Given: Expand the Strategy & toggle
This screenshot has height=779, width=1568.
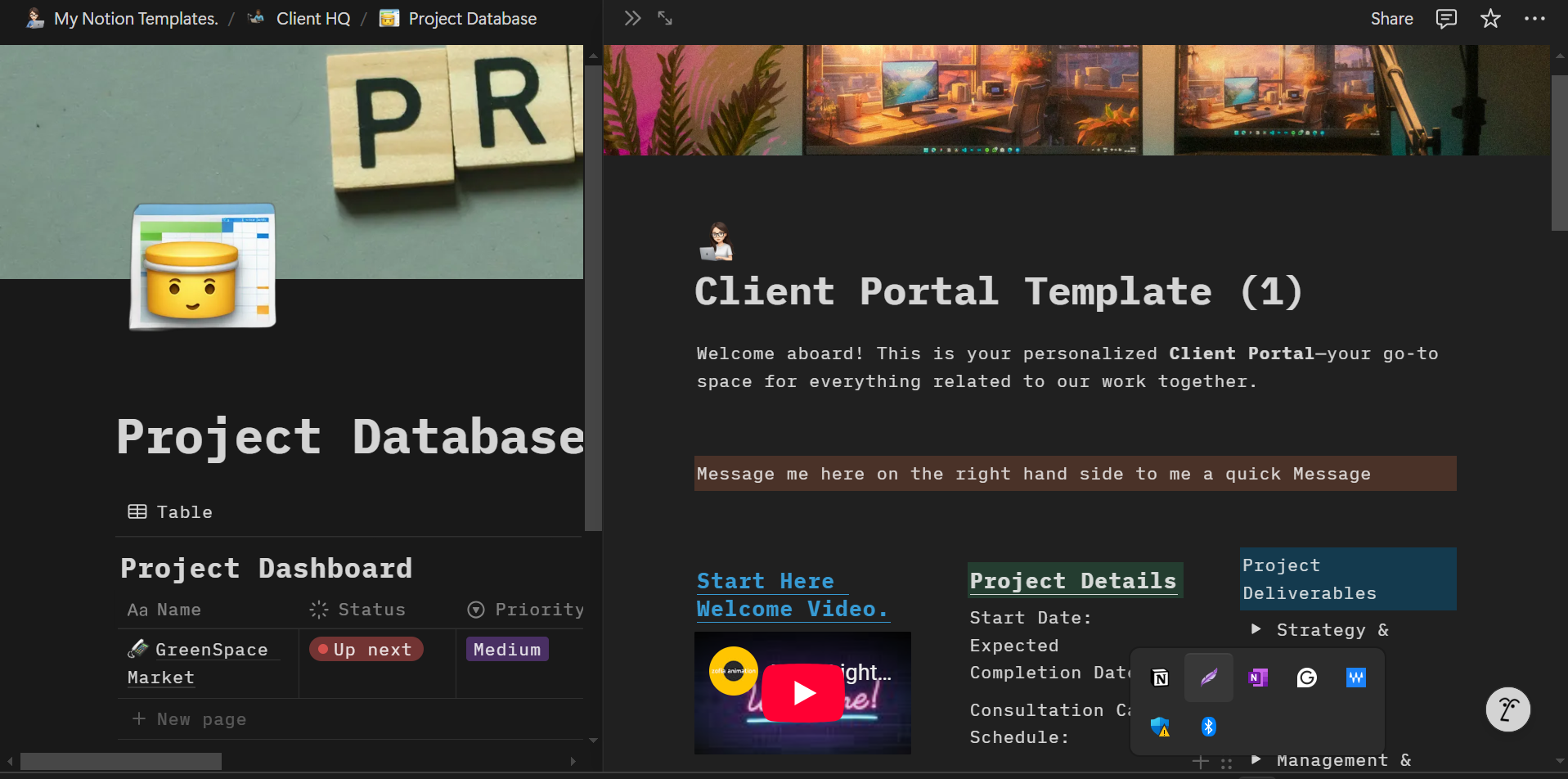Looking at the screenshot, I should pos(1256,629).
